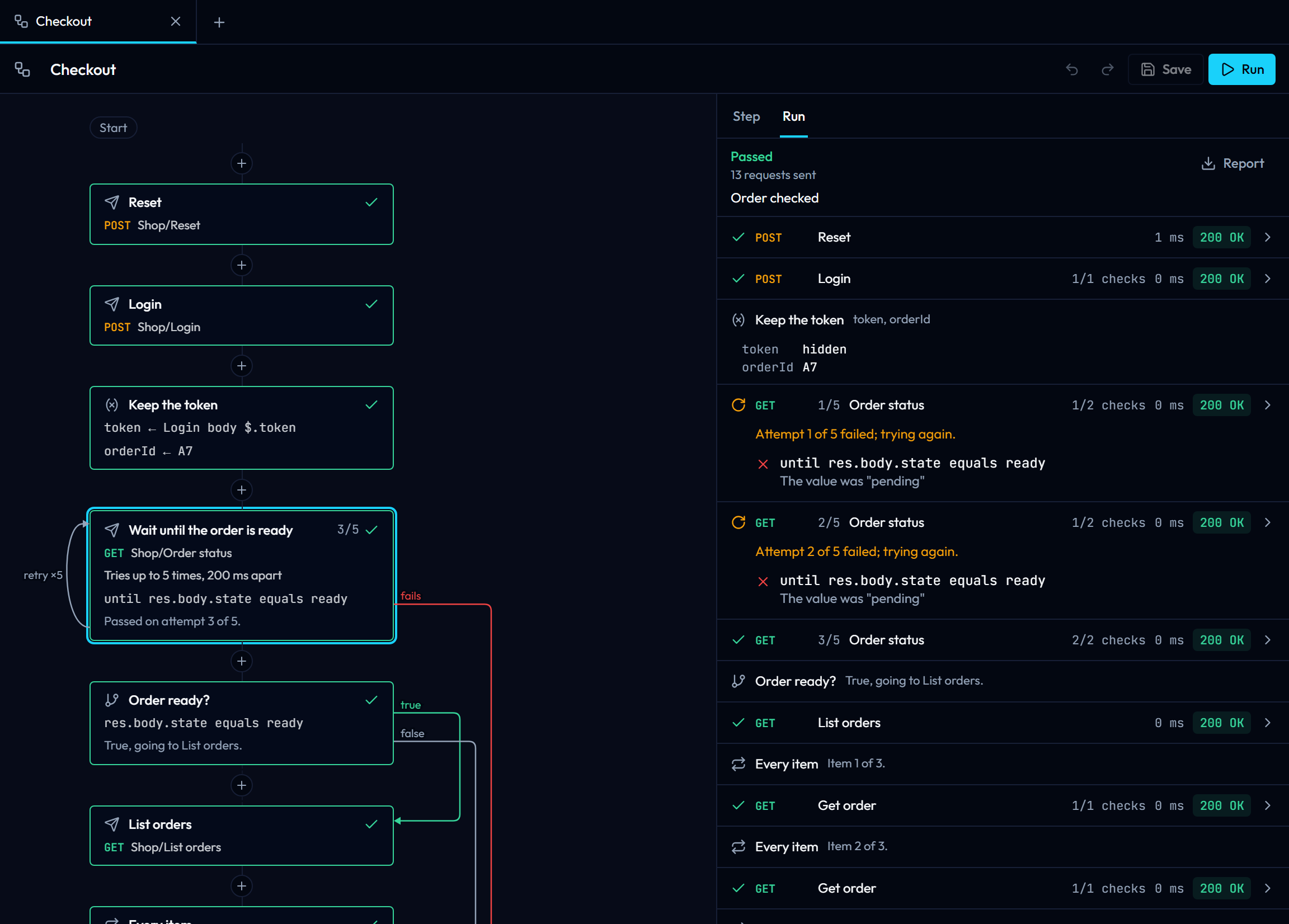Click the send icon on Reset node
The image size is (1289, 924).
(x=112, y=202)
